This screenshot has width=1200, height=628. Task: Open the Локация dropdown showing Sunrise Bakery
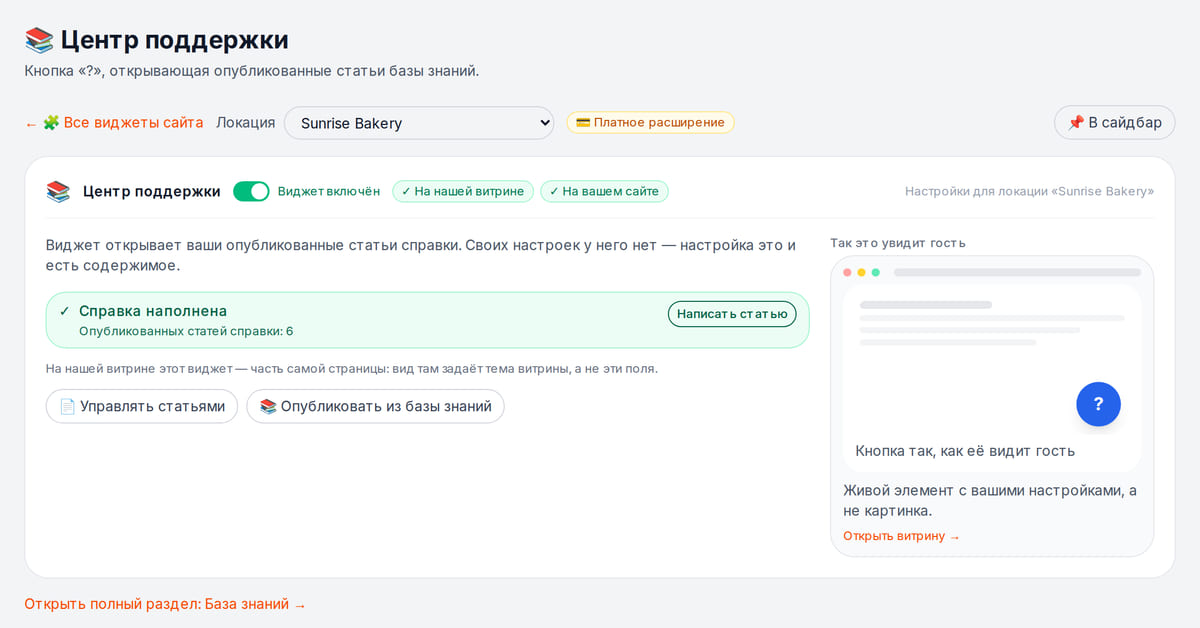(419, 123)
